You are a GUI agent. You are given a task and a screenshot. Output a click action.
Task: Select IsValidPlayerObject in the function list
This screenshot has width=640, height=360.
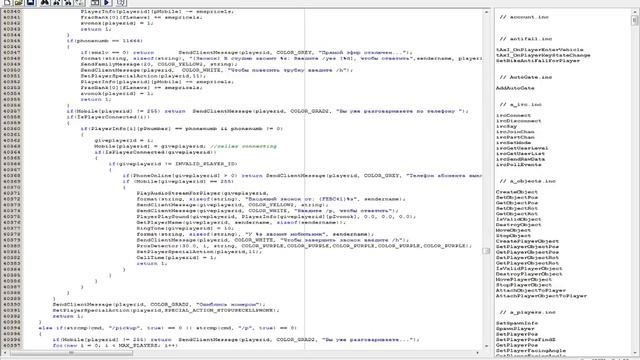point(529,269)
